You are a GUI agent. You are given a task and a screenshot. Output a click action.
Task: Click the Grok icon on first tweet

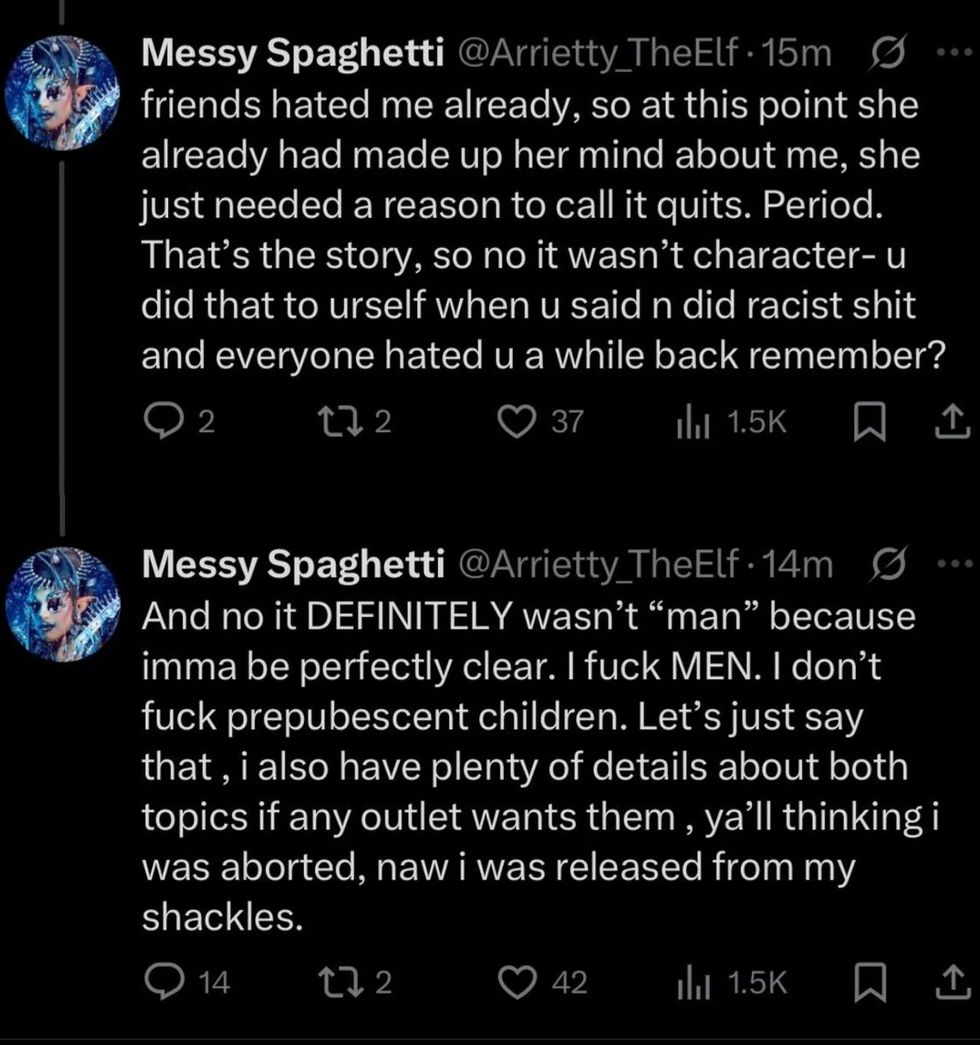(887, 54)
